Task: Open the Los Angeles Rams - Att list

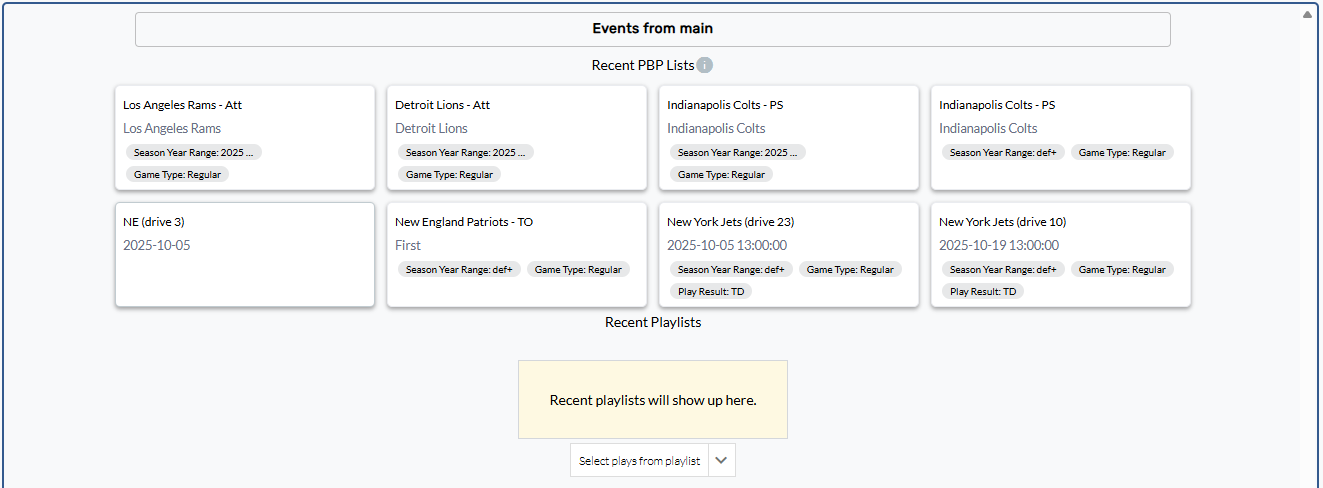Action: pos(182,105)
